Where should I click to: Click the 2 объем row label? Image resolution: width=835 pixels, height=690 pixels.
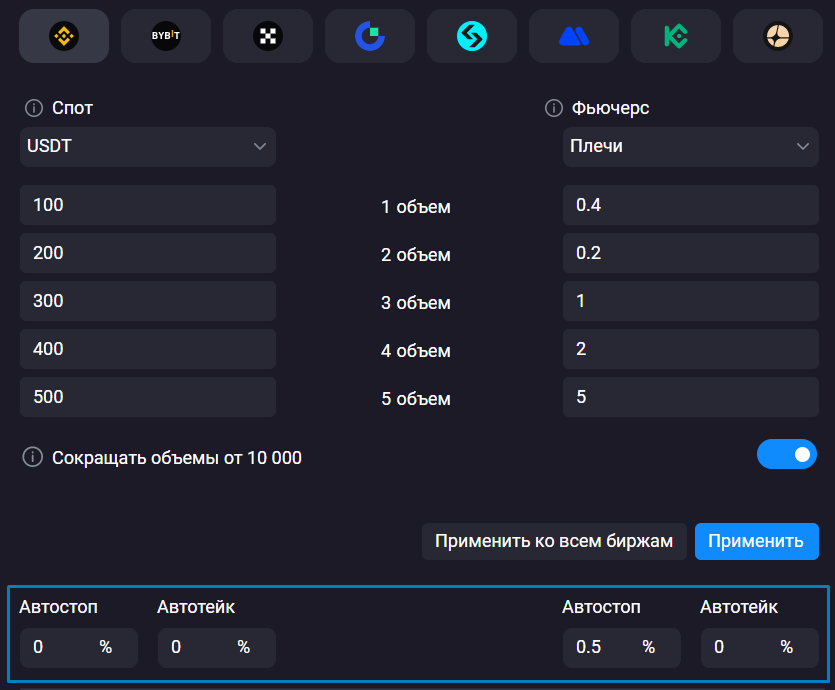(416, 254)
